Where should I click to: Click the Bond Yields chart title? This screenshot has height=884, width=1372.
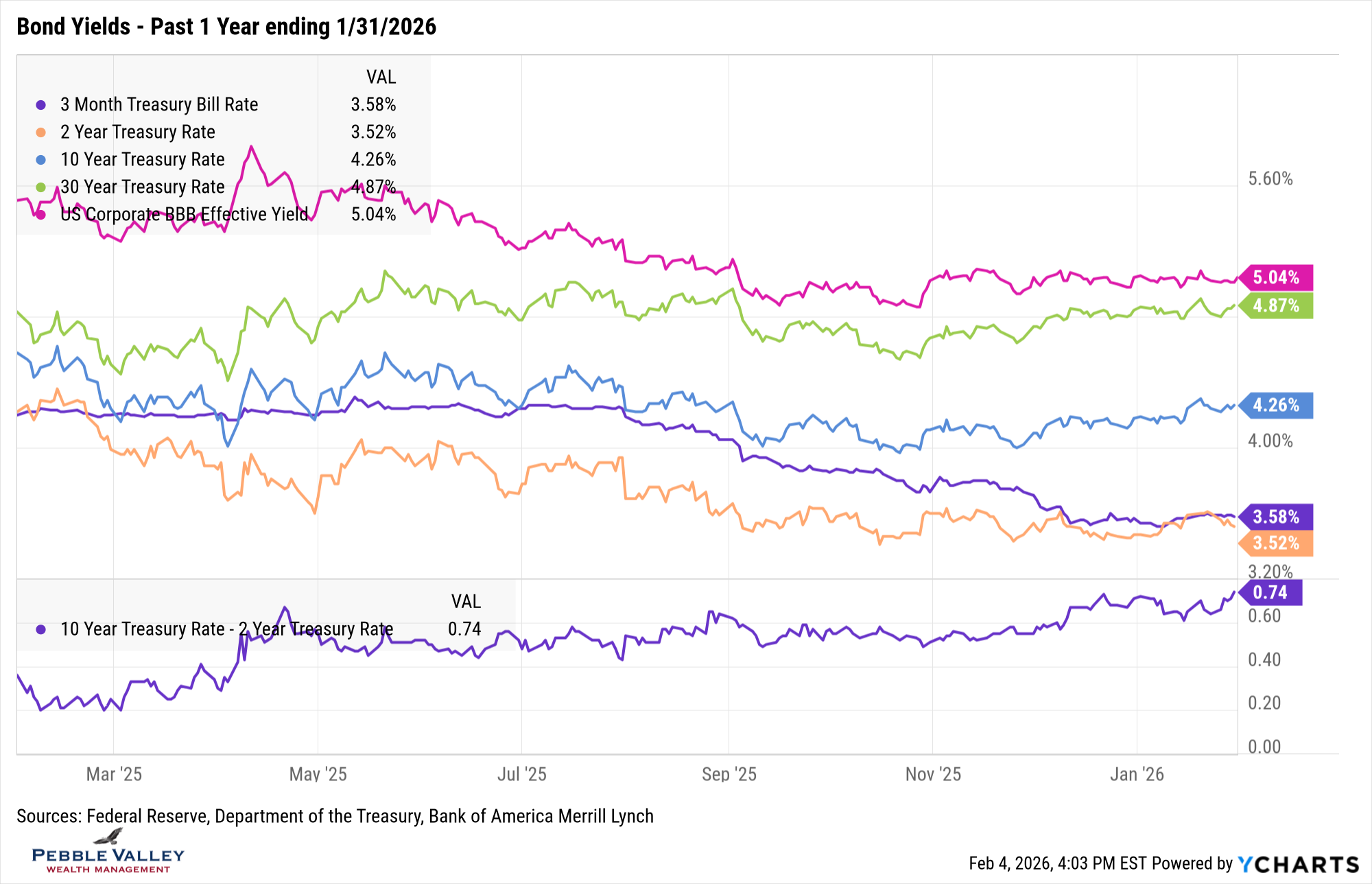click(x=226, y=27)
